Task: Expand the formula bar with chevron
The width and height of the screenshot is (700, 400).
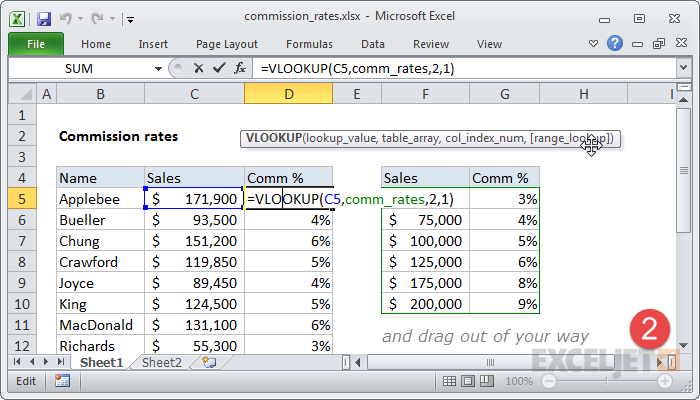Action: [x=683, y=68]
